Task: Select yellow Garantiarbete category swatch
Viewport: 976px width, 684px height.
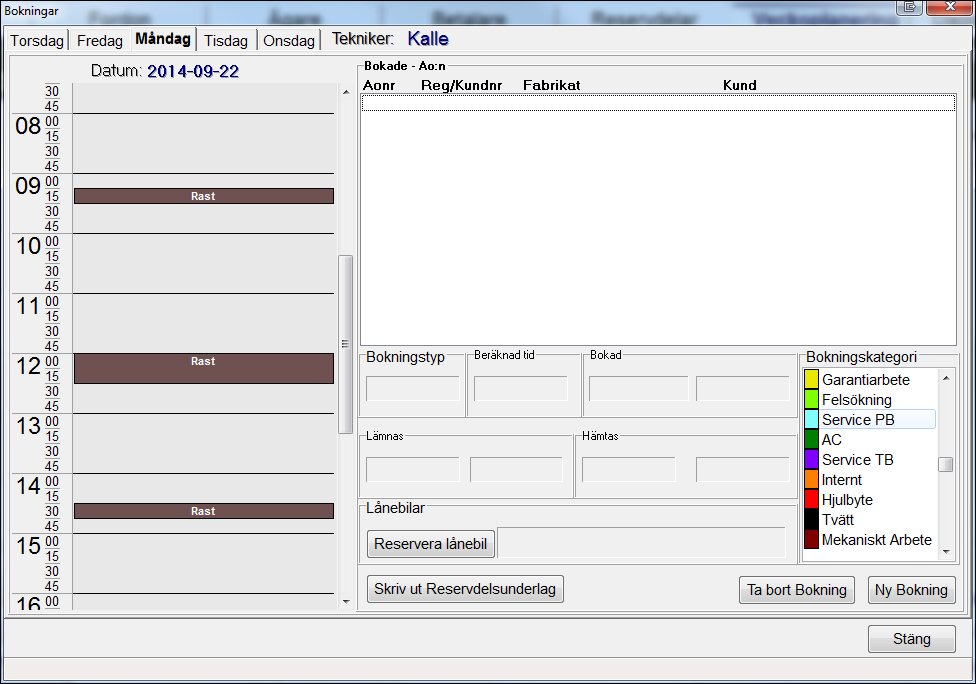Action: (x=811, y=380)
